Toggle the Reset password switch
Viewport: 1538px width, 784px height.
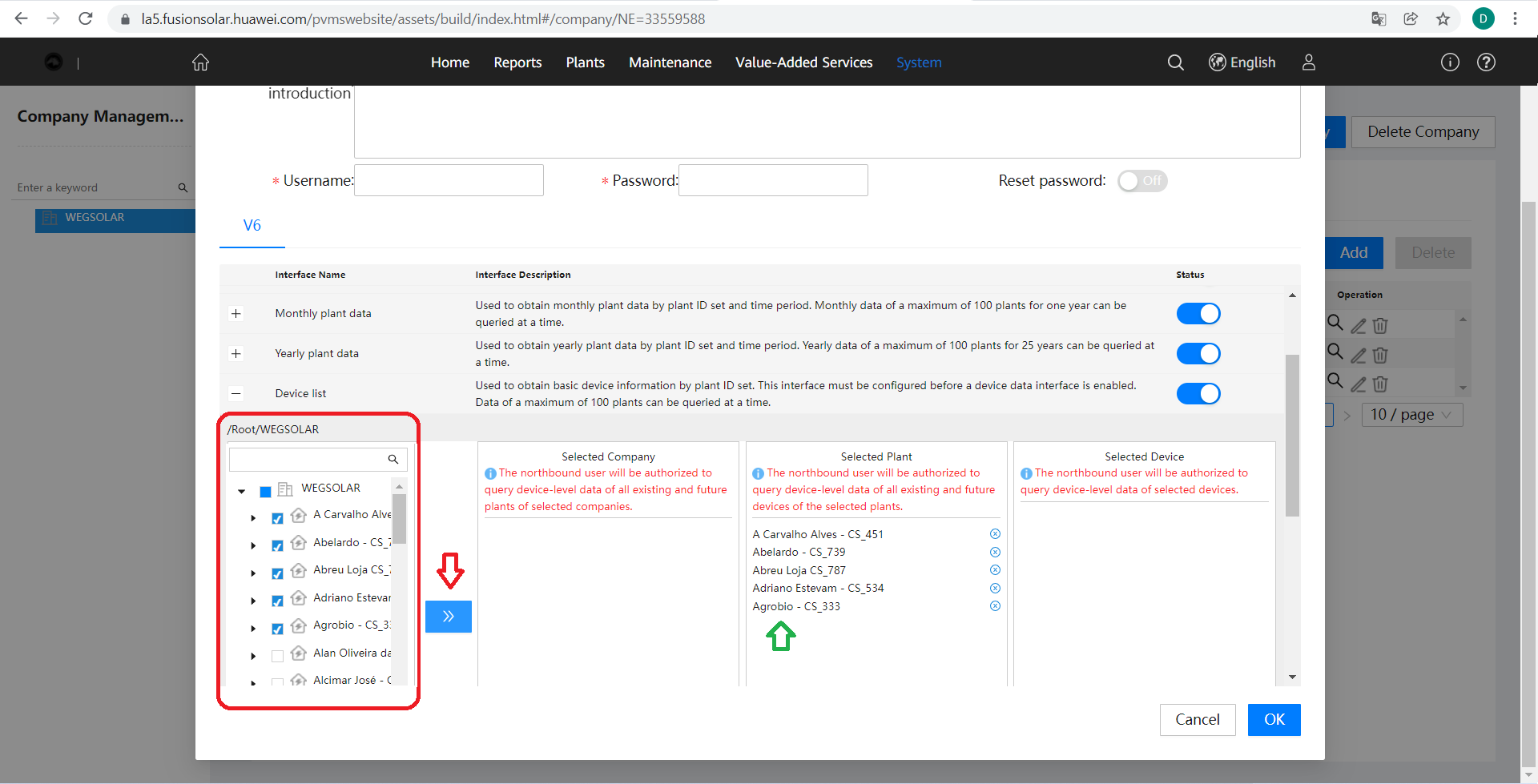tap(1142, 181)
